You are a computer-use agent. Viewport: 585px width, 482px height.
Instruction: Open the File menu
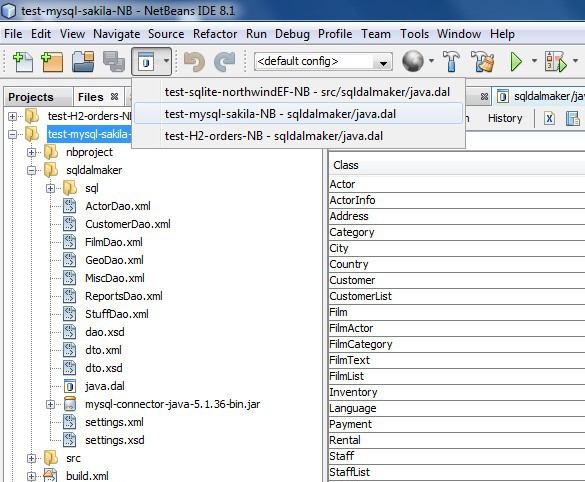pos(13,34)
